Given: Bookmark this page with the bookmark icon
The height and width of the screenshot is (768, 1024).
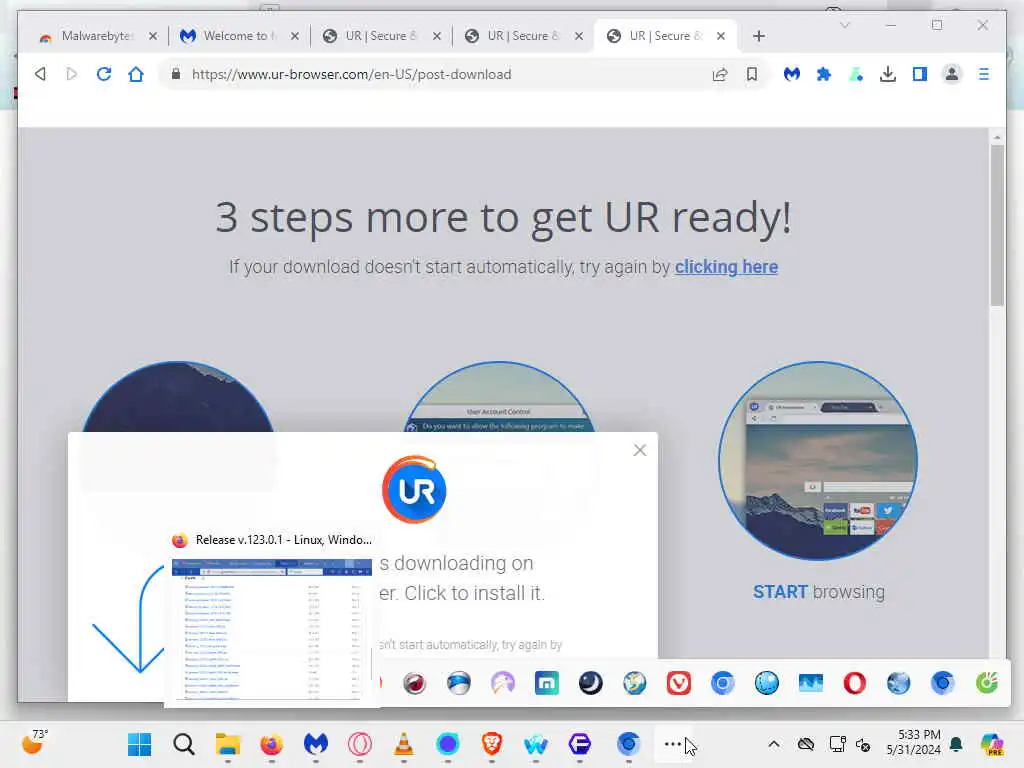Looking at the screenshot, I should (752, 74).
